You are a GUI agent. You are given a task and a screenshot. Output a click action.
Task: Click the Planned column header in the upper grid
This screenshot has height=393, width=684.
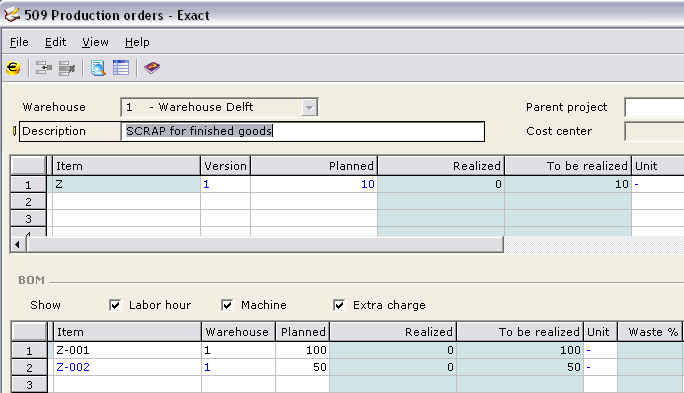click(314, 166)
